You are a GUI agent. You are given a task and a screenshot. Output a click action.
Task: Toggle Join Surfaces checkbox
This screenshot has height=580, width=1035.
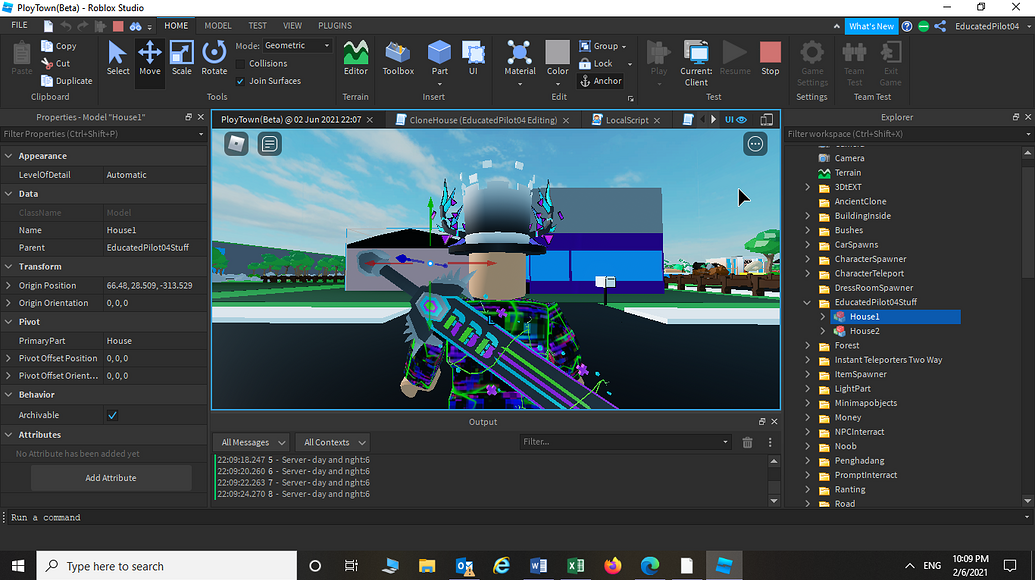click(240, 81)
